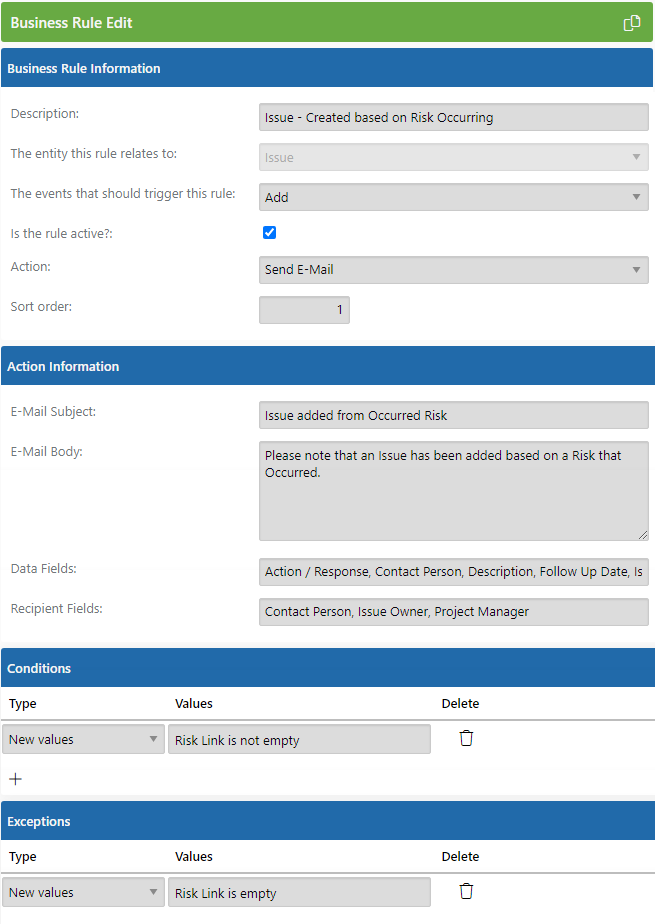This screenshot has height=924, width=655.
Task: Click the E-Mail Subject field
Action: [x=454, y=415]
